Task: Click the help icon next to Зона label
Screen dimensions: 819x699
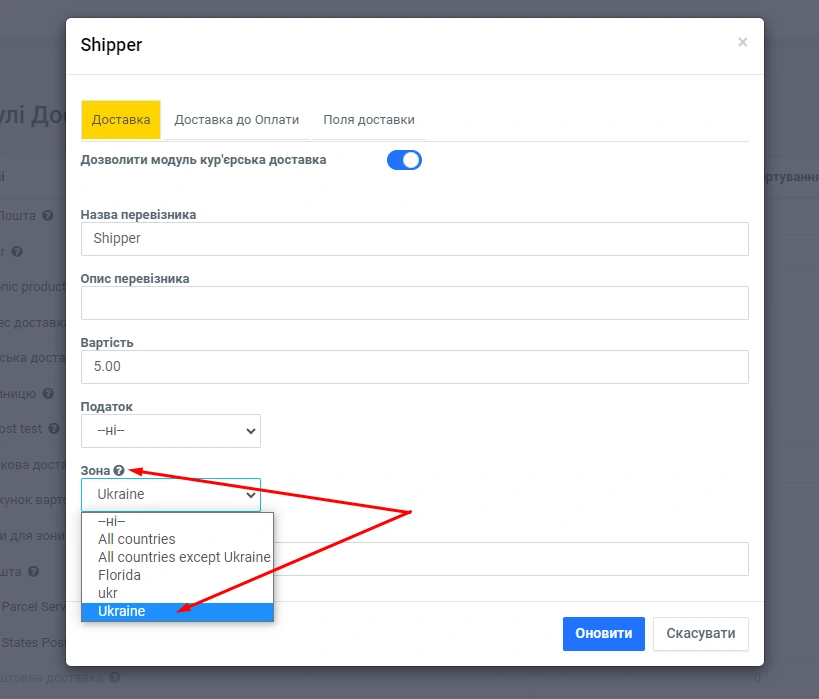Action: [x=119, y=470]
